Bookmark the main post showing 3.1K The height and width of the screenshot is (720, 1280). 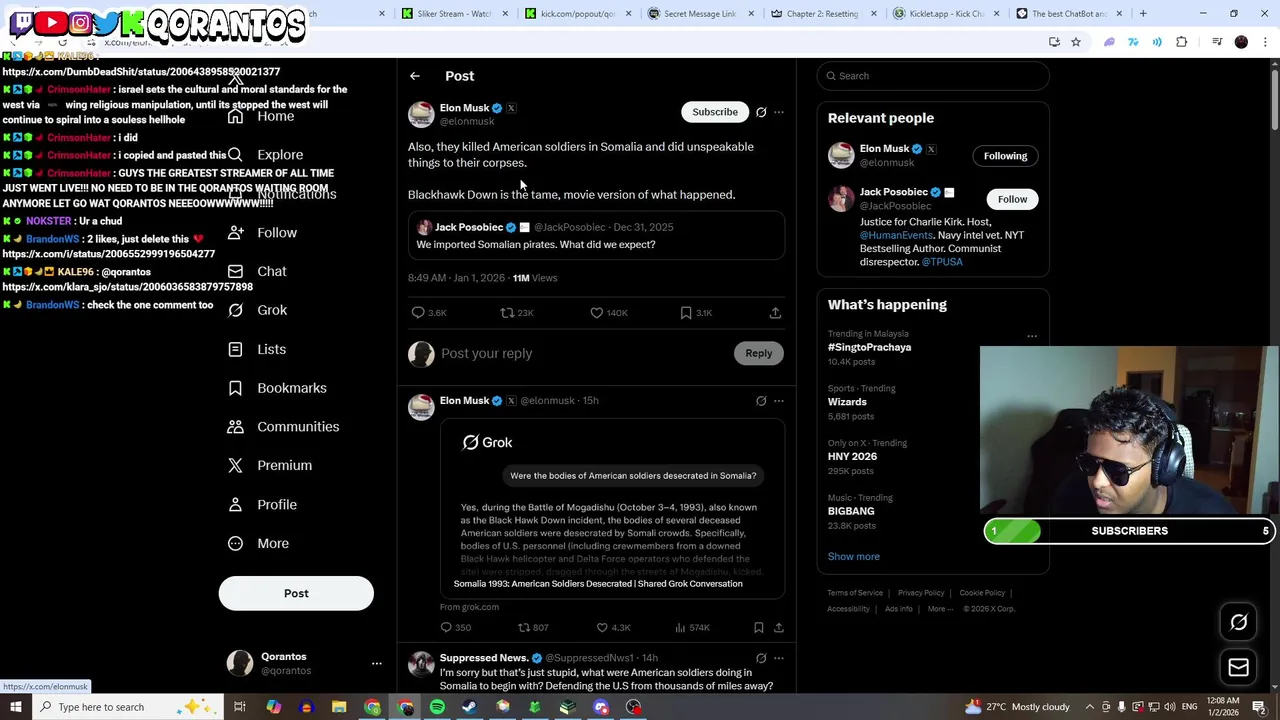click(686, 313)
